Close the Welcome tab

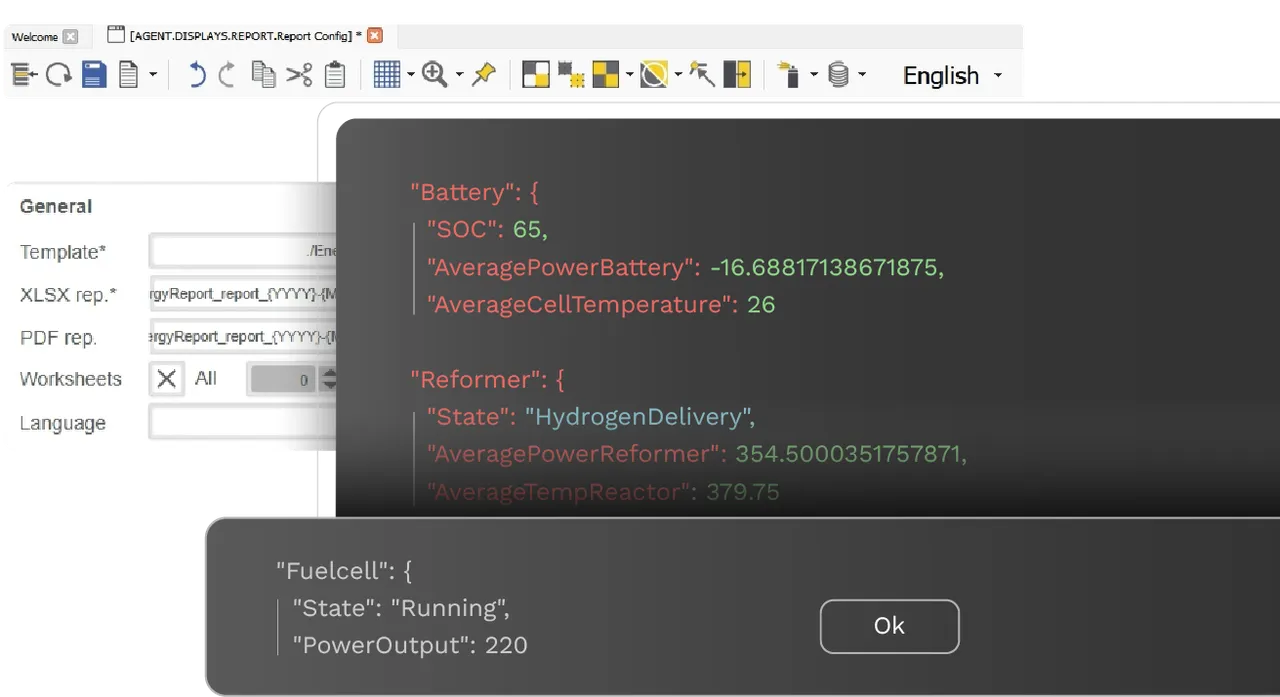[x=70, y=37]
